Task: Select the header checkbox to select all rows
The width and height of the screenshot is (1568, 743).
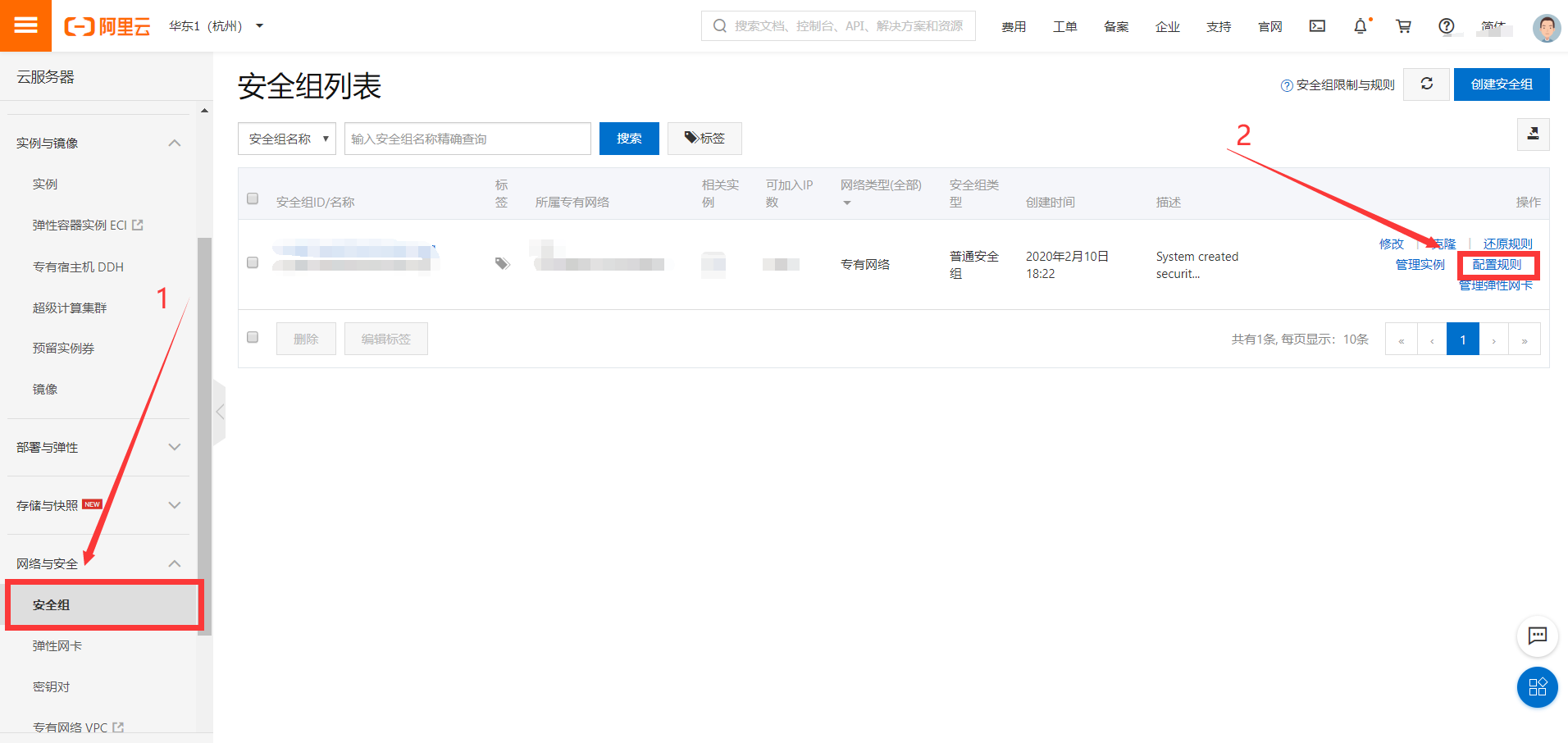Action: 252,198
